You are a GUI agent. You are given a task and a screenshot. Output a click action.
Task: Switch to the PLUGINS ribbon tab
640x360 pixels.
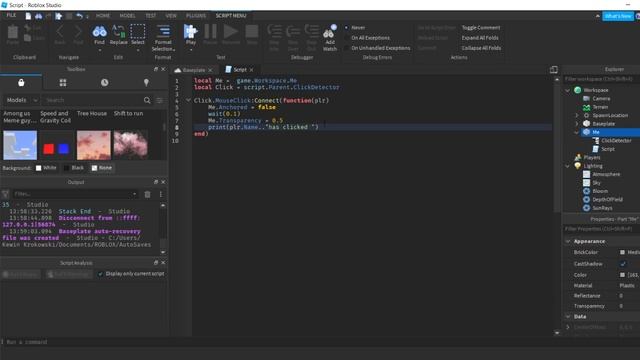[196, 16]
